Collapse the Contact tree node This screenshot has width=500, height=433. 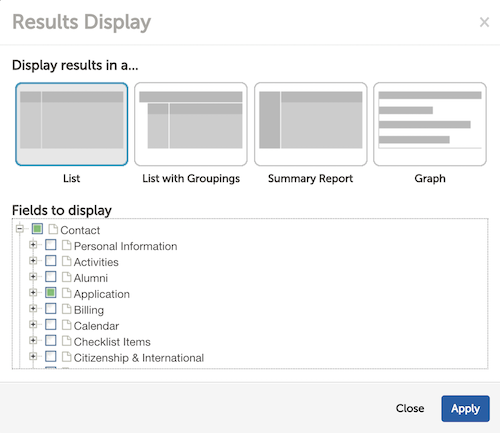point(20,229)
